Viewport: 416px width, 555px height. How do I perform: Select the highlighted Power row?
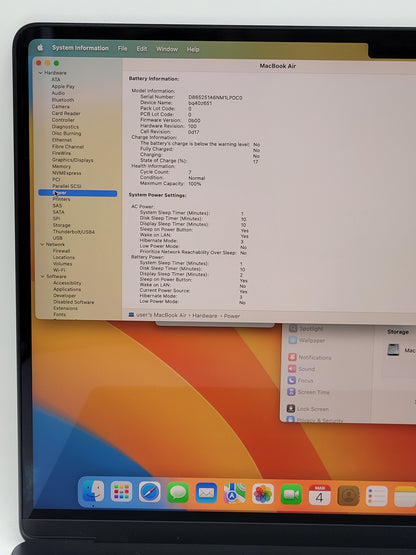click(x=78, y=193)
